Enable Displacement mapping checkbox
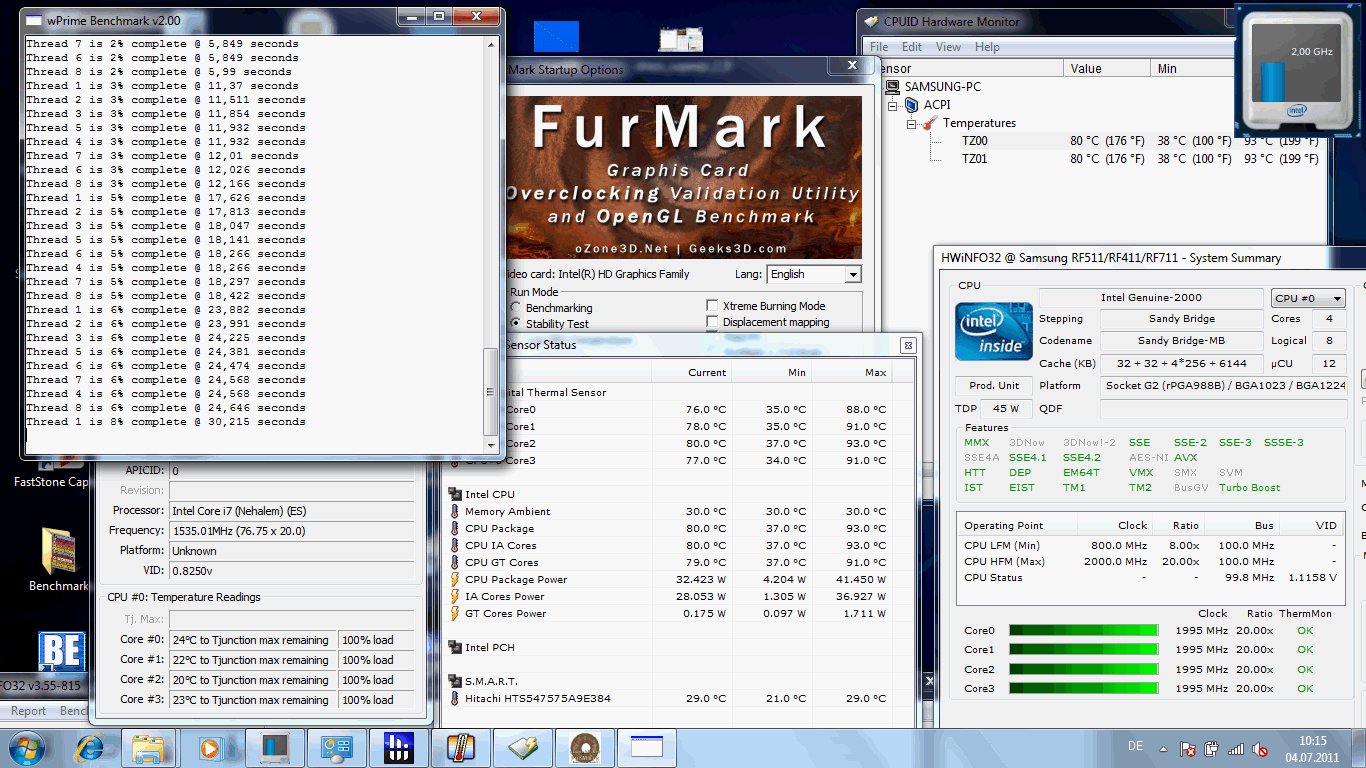 [712, 322]
